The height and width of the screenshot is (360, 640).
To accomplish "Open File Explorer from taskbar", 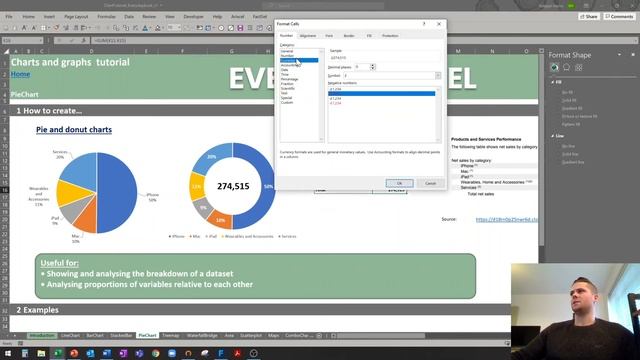I will 41,353.
